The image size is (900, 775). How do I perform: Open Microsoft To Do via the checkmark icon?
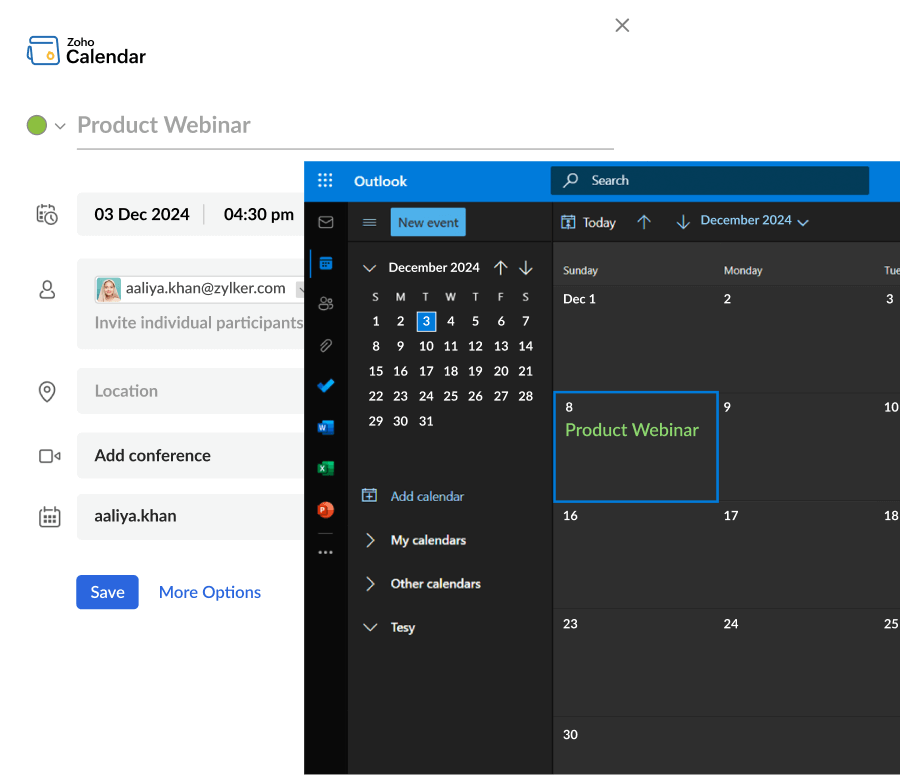pyautogui.click(x=325, y=386)
